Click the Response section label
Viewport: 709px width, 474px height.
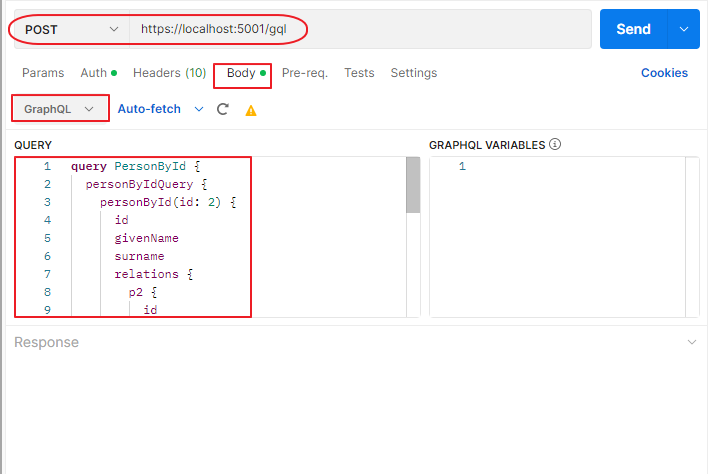pyautogui.click(x=47, y=342)
